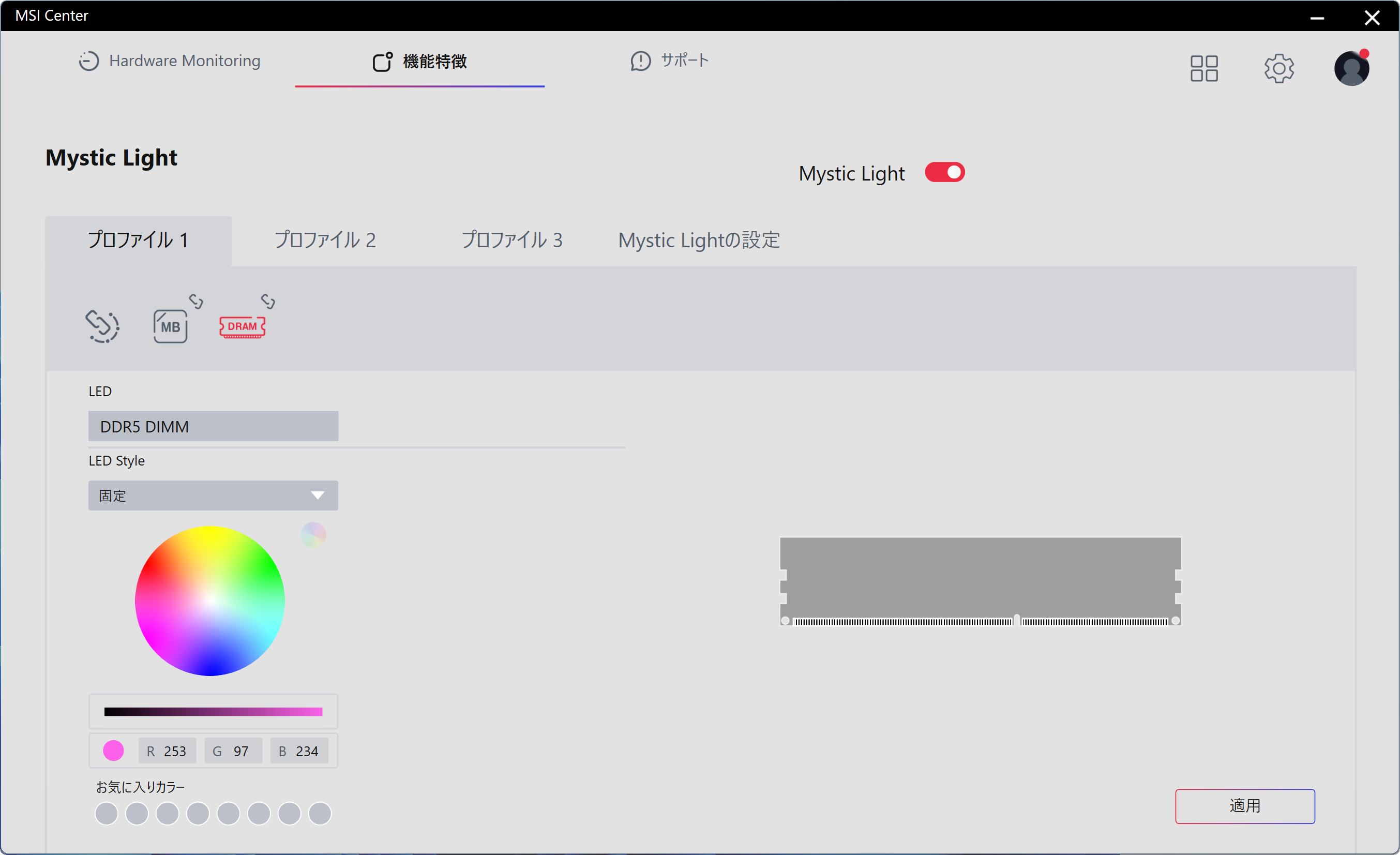The height and width of the screenshot is (855, 1400).
Task: Select the fourth favorite color slot
Action: pos(198,814)
